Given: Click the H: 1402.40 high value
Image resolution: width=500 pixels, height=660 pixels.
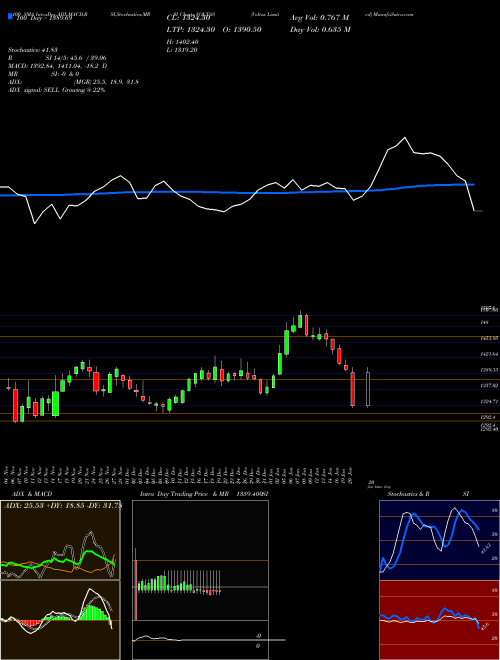Looking at the screenshot, I should point(183,42).
